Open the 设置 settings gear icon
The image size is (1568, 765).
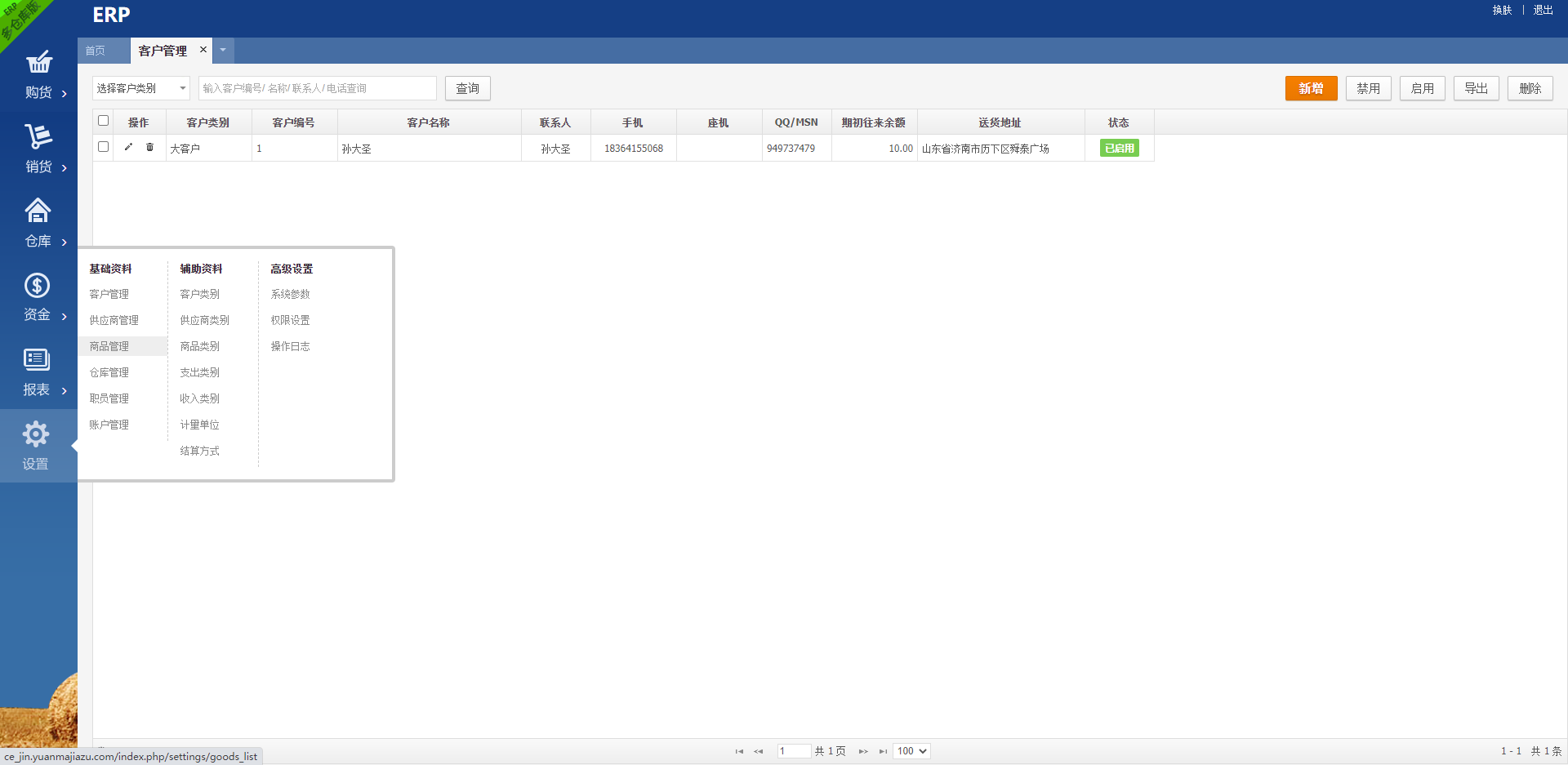(36, 434)
